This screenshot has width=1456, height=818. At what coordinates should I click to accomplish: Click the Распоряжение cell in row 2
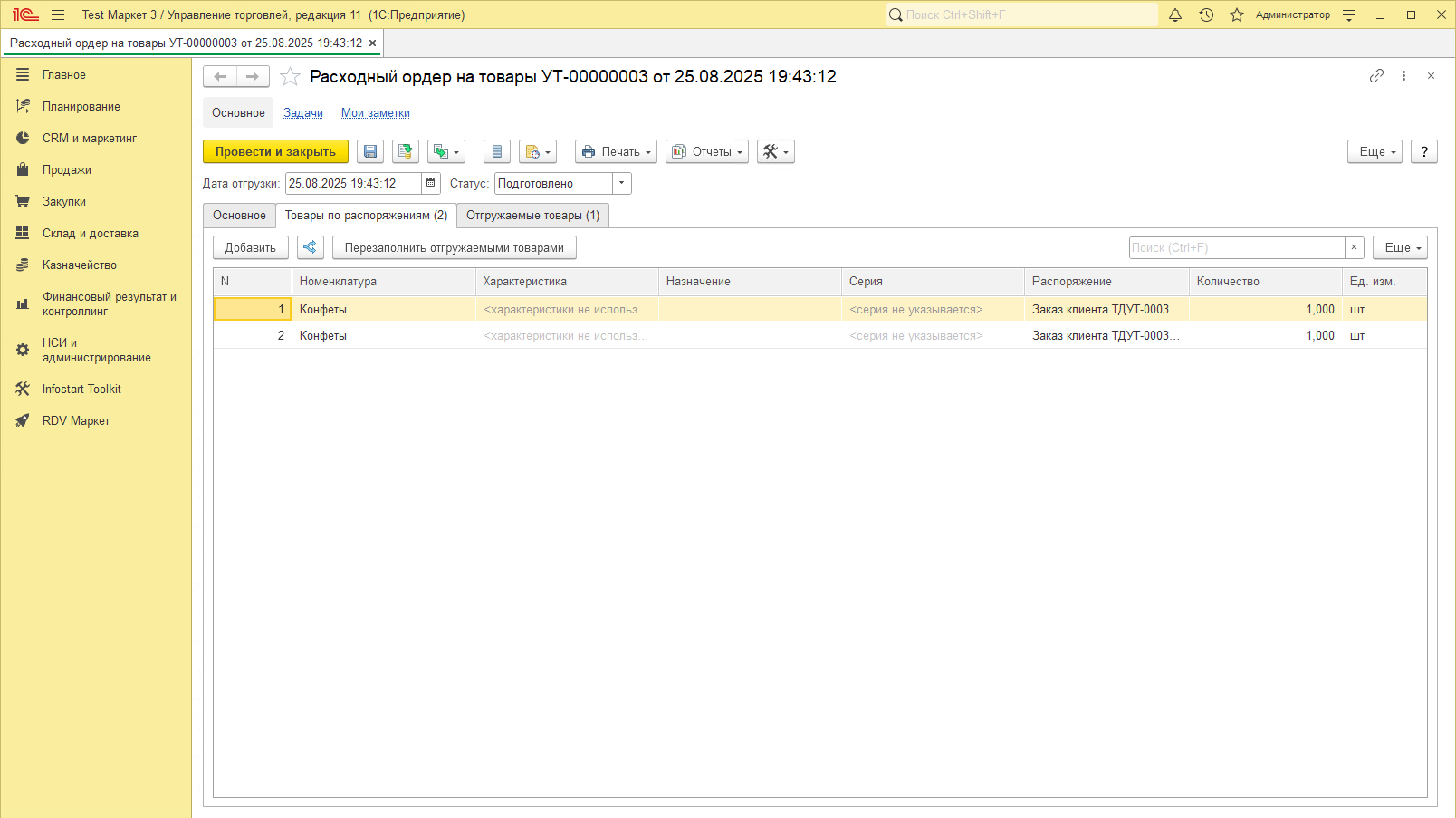click(1106, 336)
